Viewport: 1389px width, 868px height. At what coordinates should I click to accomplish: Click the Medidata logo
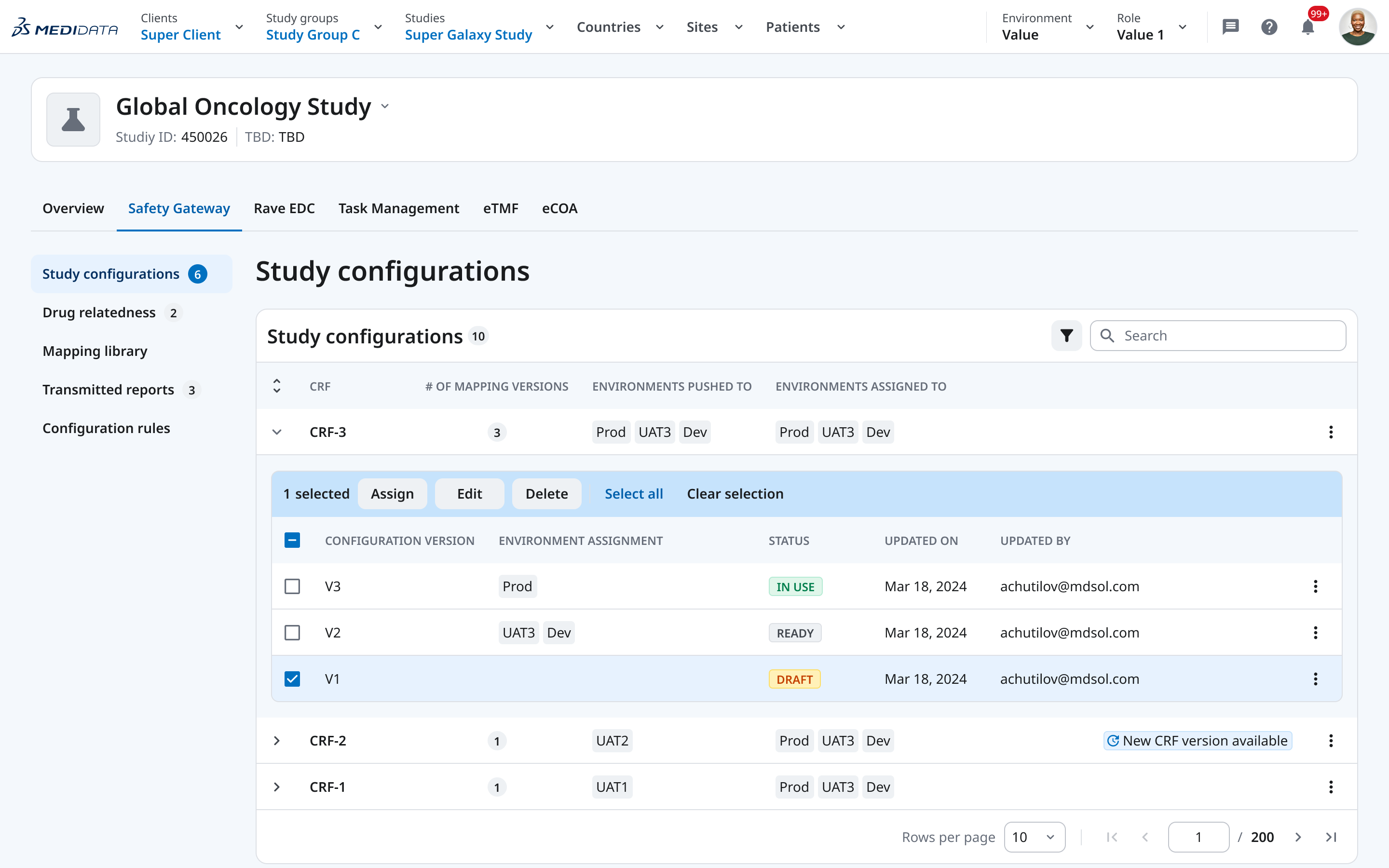[x=65, y=27]
